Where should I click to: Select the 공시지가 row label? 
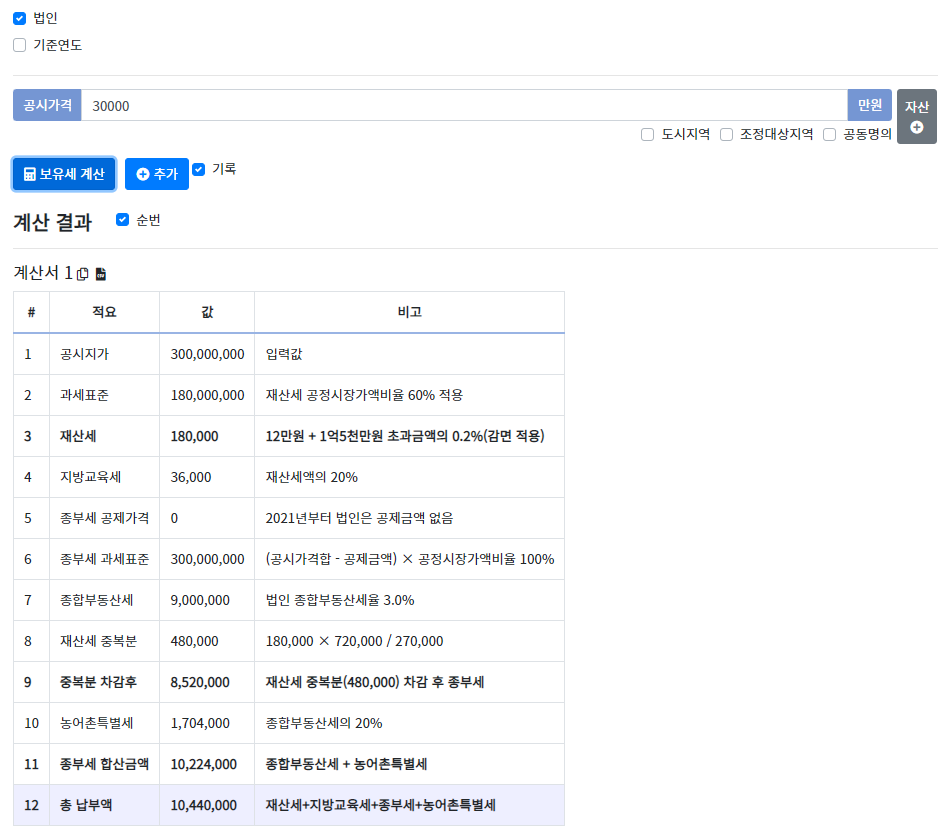[84, 354]
